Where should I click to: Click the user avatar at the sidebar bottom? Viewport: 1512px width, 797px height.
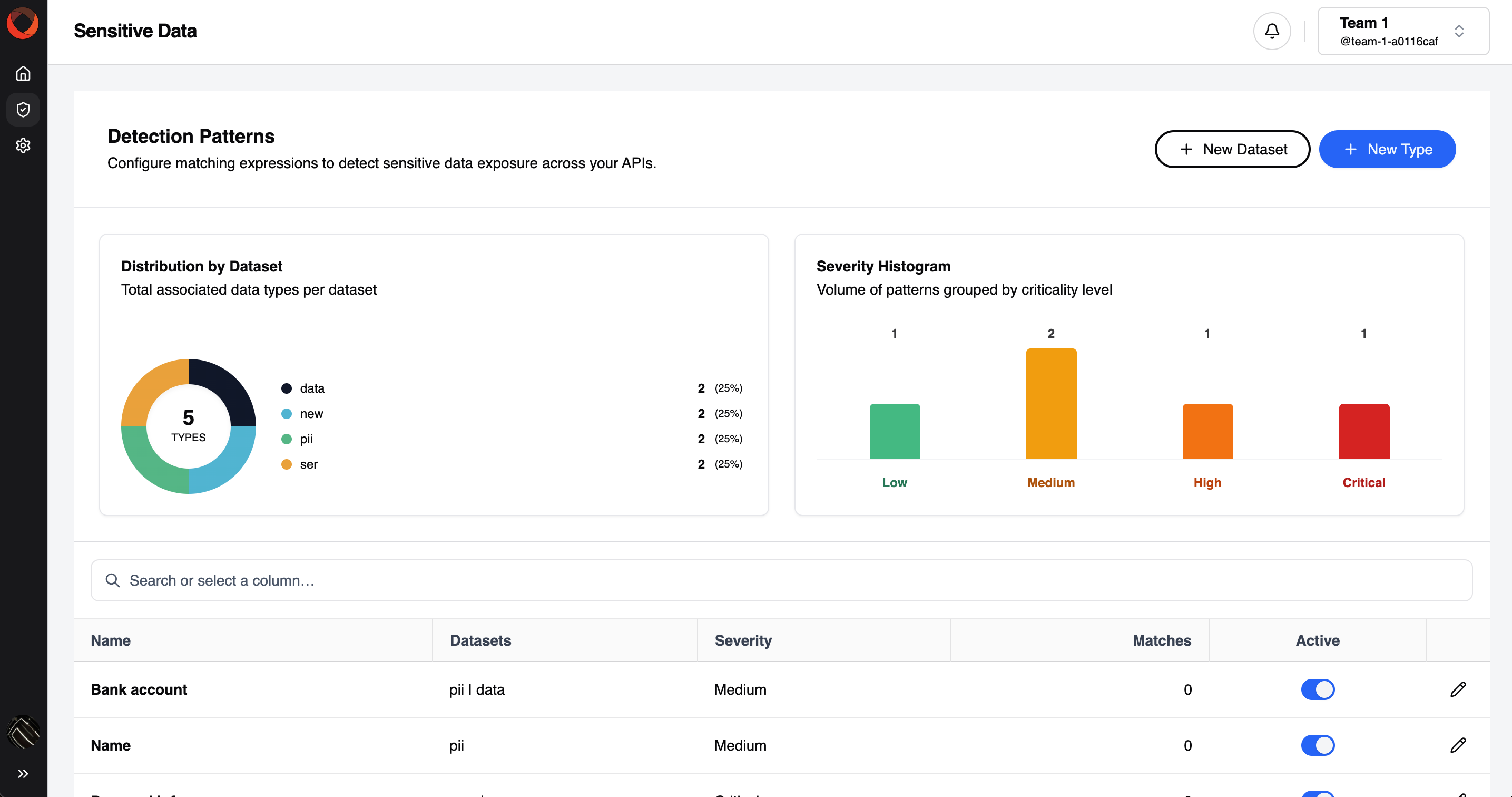(x=23, y=731)
